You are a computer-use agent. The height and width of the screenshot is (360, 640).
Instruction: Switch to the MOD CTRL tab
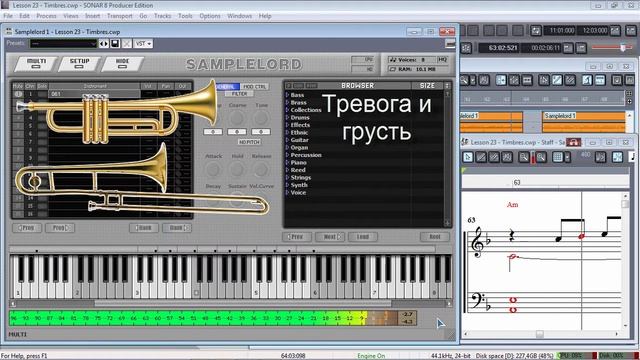254,87
